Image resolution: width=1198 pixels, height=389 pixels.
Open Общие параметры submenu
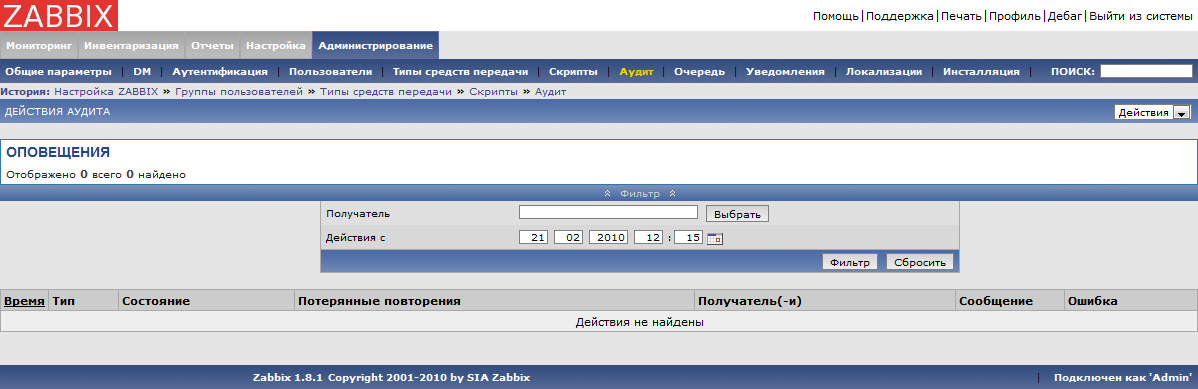(58, 71)
